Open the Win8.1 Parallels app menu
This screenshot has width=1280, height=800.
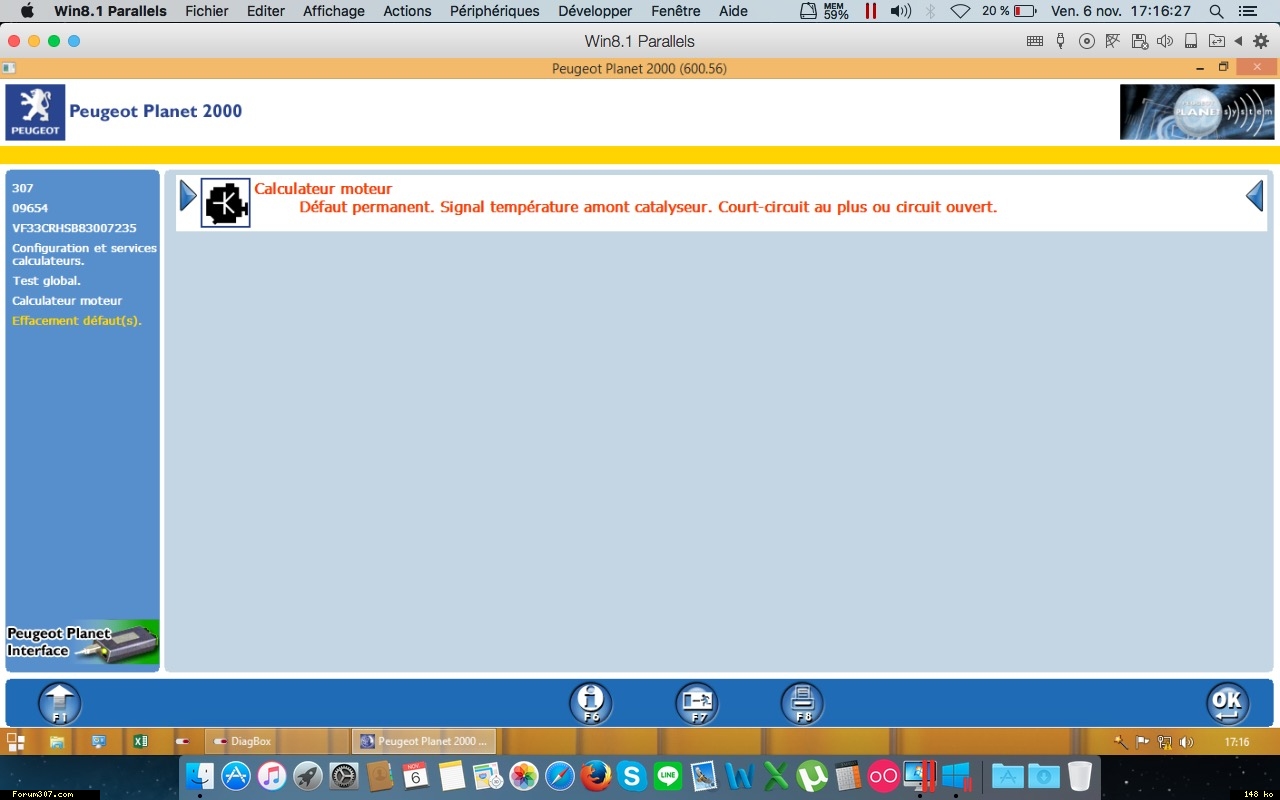(x=110, y=11)
